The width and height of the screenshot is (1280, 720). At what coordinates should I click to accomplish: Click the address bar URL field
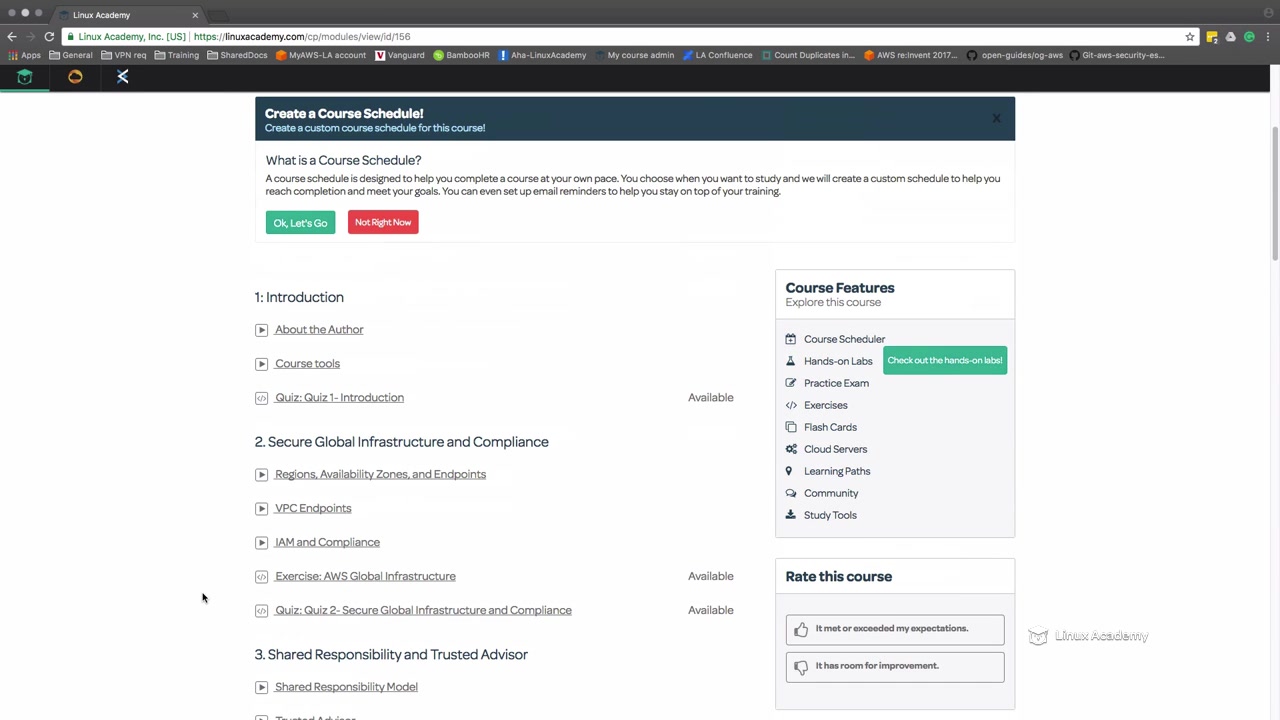pyautogui.click(x=630, y=37)
